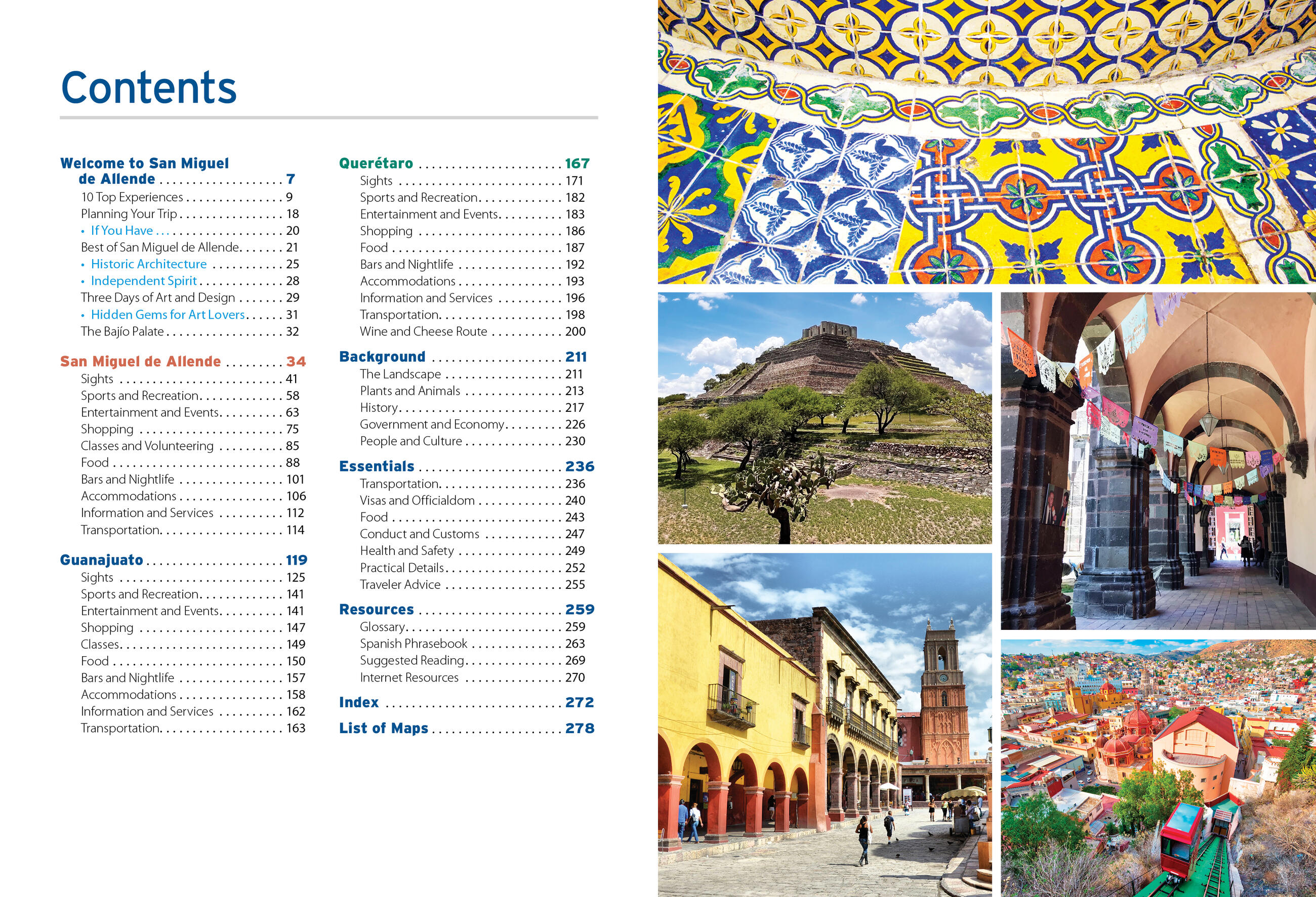Open the Querétaro chapter heading
Screen dimensions: 1316x897
point(376,163)
